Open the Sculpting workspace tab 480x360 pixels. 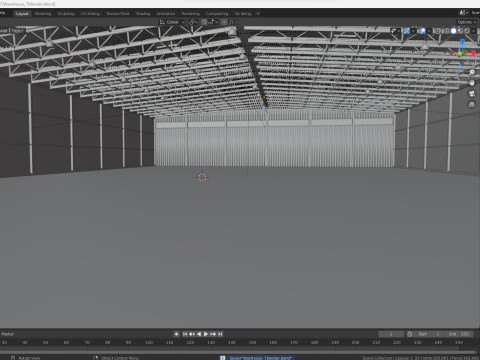(66, 14)
